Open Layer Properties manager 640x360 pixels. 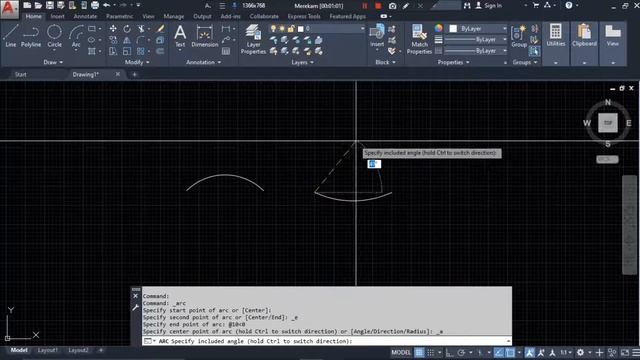253,39
